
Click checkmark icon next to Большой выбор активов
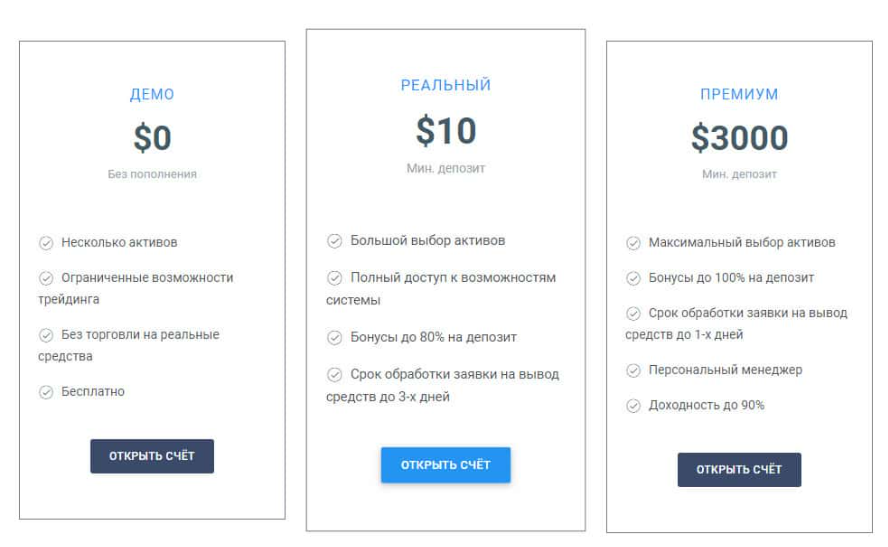point(334,240)
